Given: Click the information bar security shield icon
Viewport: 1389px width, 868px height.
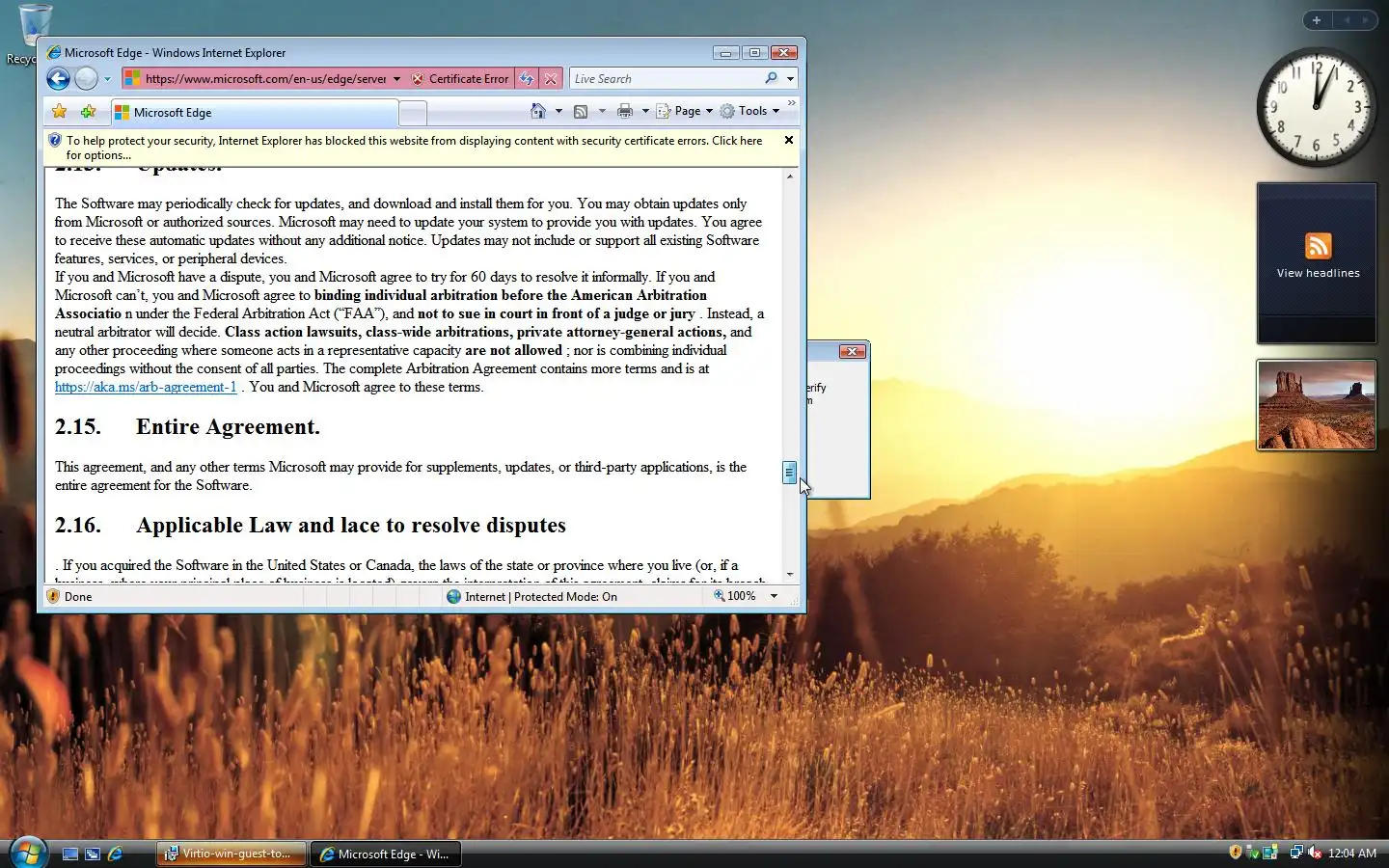Looking at the screenshot, I should 55,141.
